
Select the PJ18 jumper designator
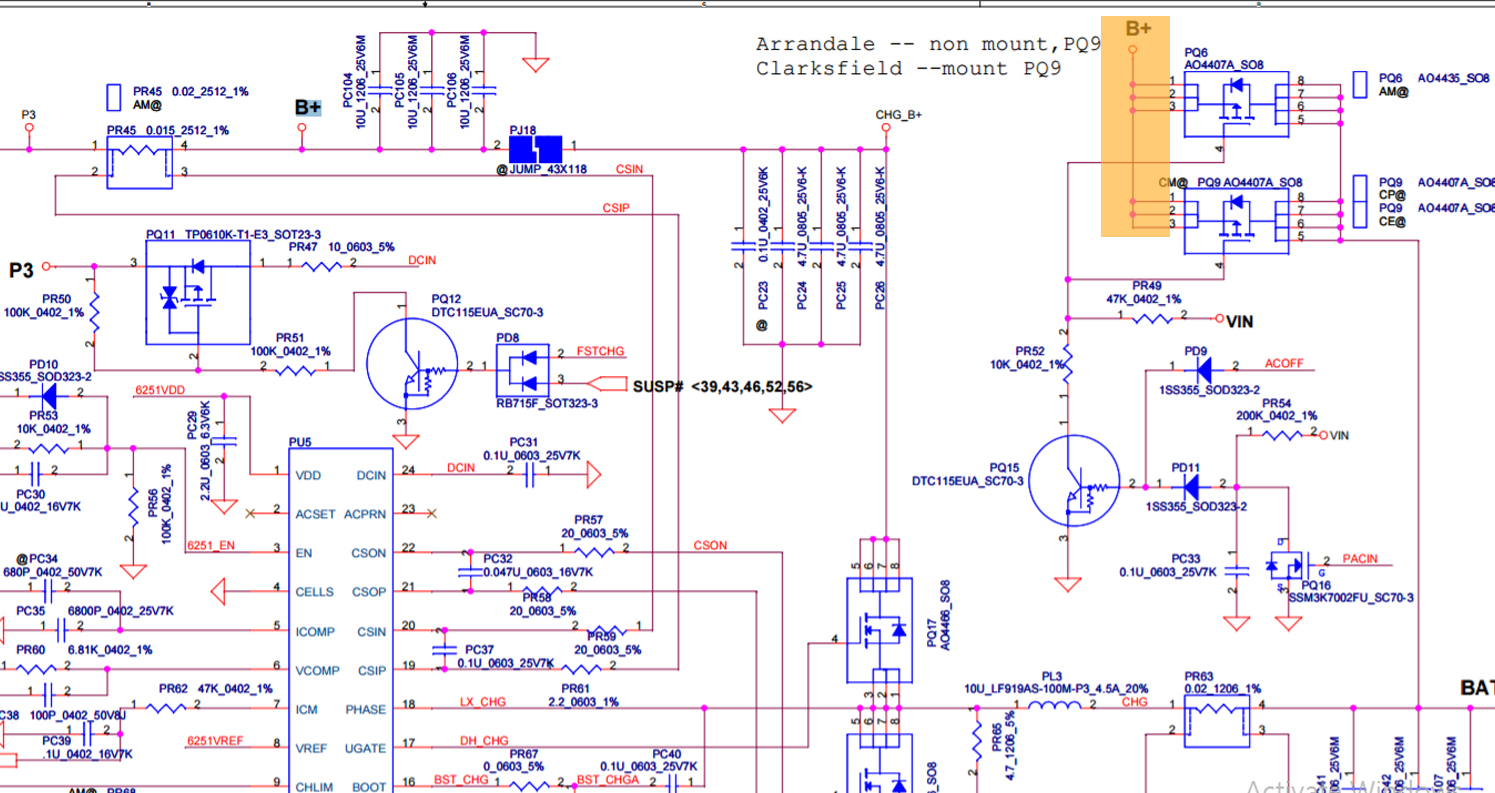[x=522, y=130]
